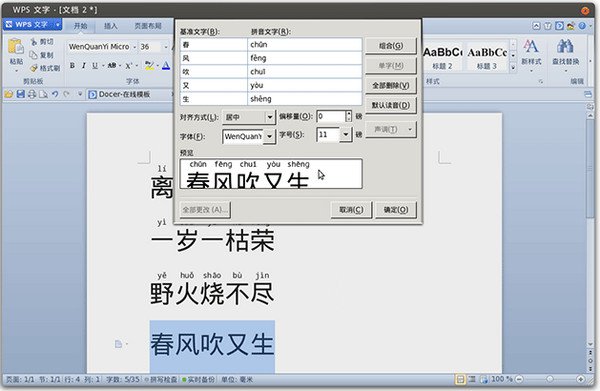Click the 单位: 毫米 units status item
Image resolution: width=600 pixels, height=391 pixels.
(237, 380)
